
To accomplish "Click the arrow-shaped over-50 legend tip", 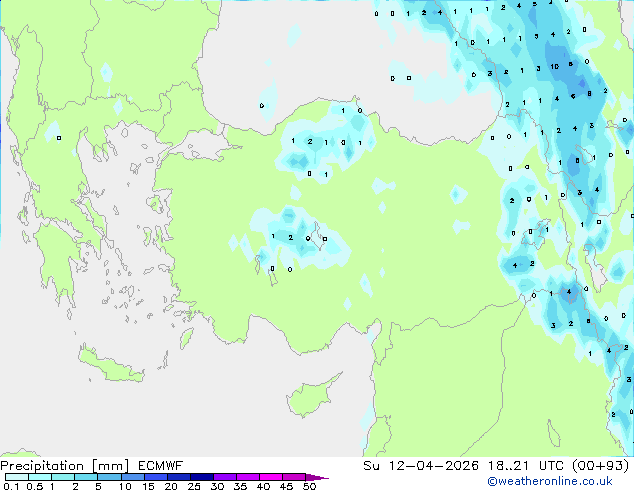I will click(316, 477).
